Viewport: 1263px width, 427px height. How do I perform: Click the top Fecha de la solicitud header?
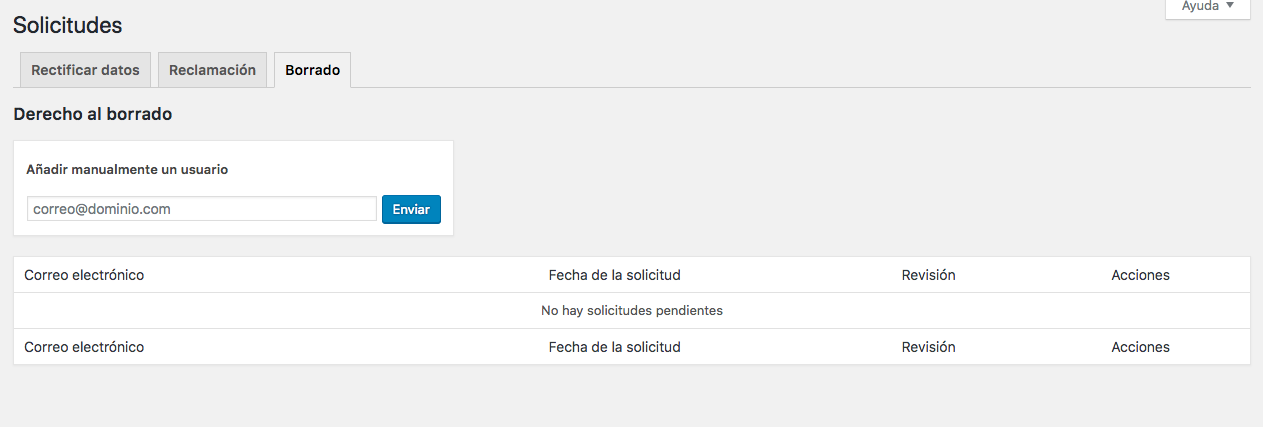click(x=614, y=275)
